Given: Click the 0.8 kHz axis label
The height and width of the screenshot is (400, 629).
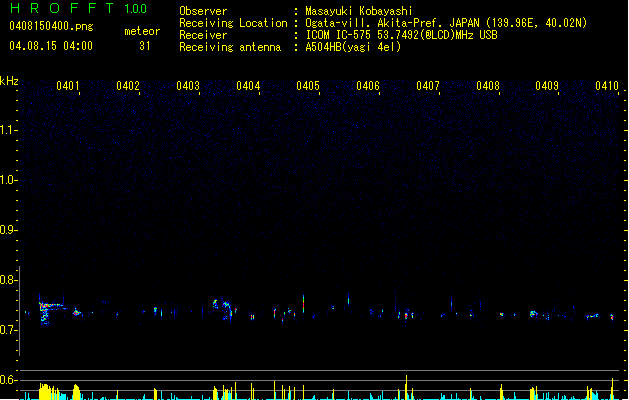Looking at the screenshot, I should (x=8, y=280).
